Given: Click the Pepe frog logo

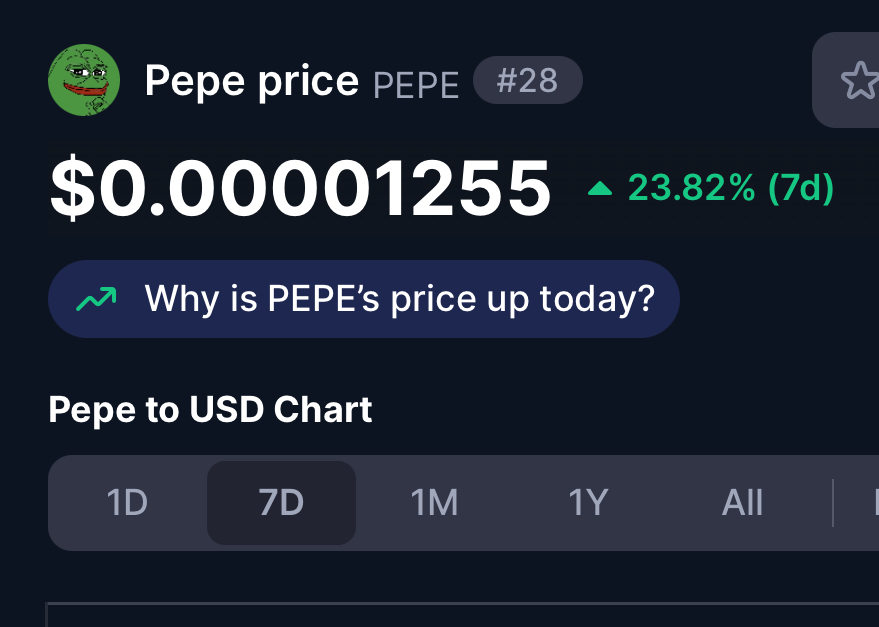Looking at the screenshot, I should (84, 80).
